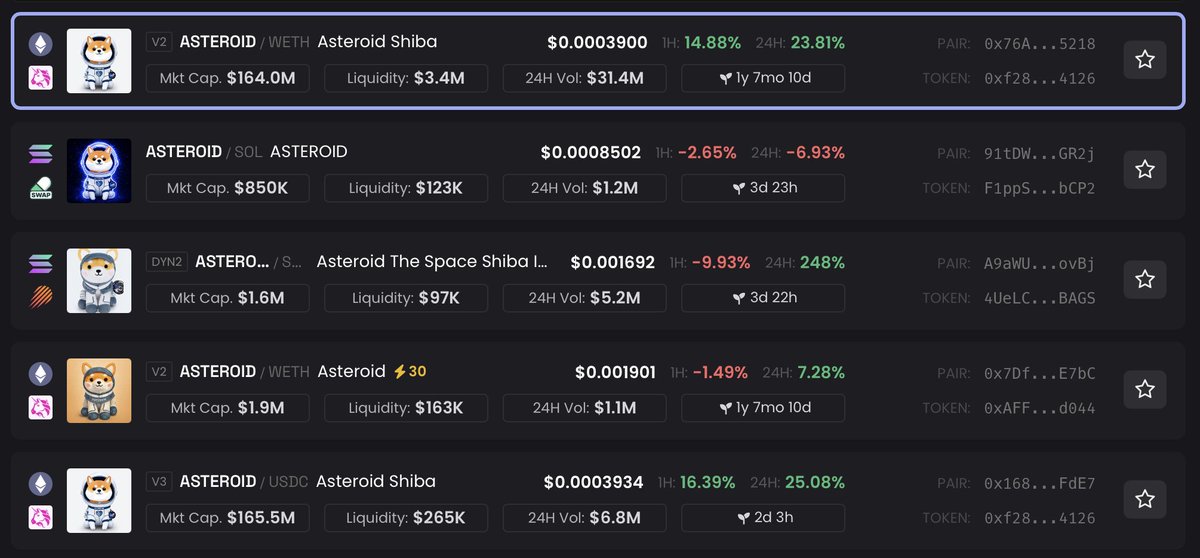Screen dimensions: 1200x558
Task: Click the V3 label on ASTEROID/USDC row
Action: pyautogui.click(x=159, y=482)
